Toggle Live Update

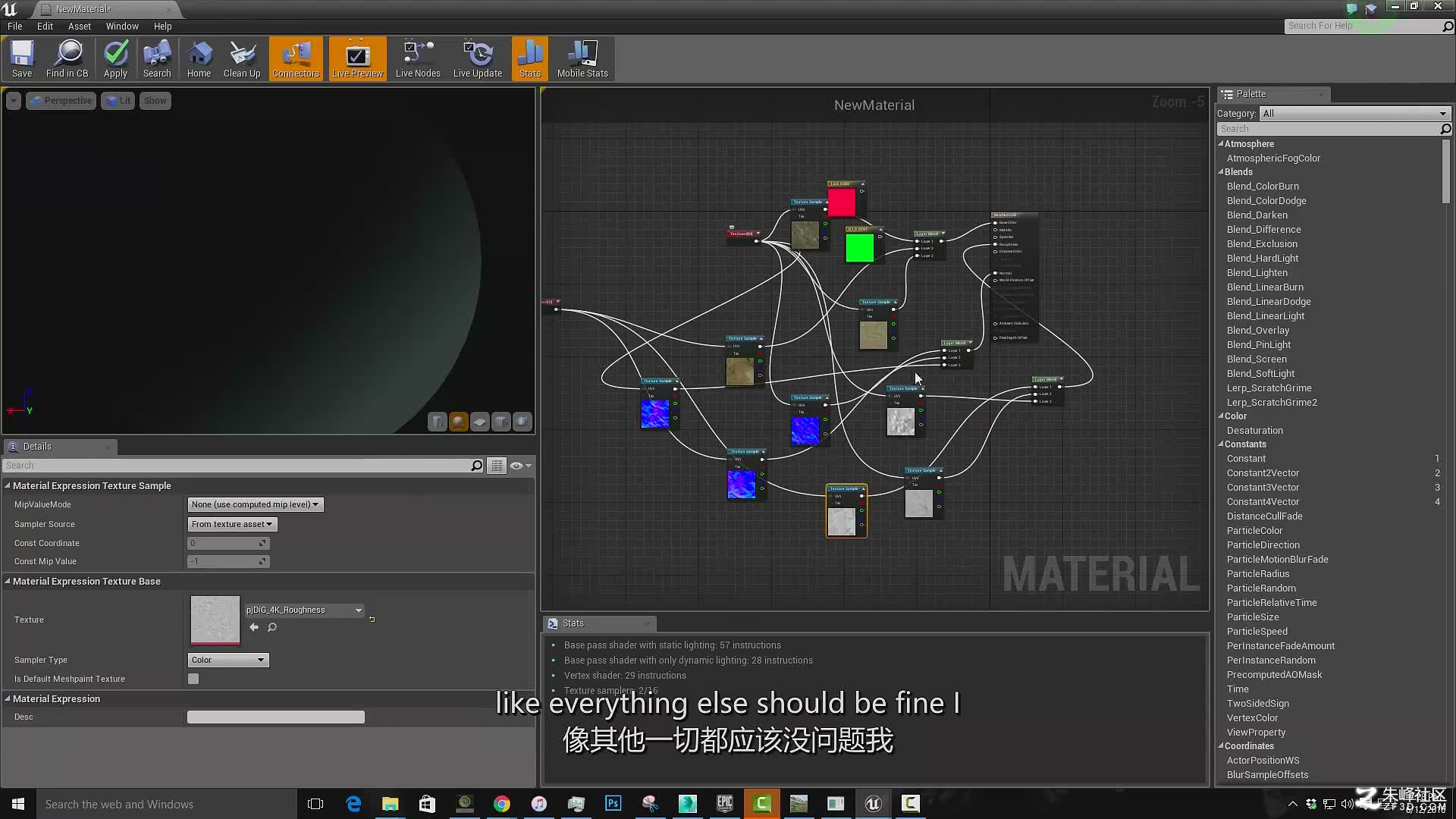click(478, 58)
